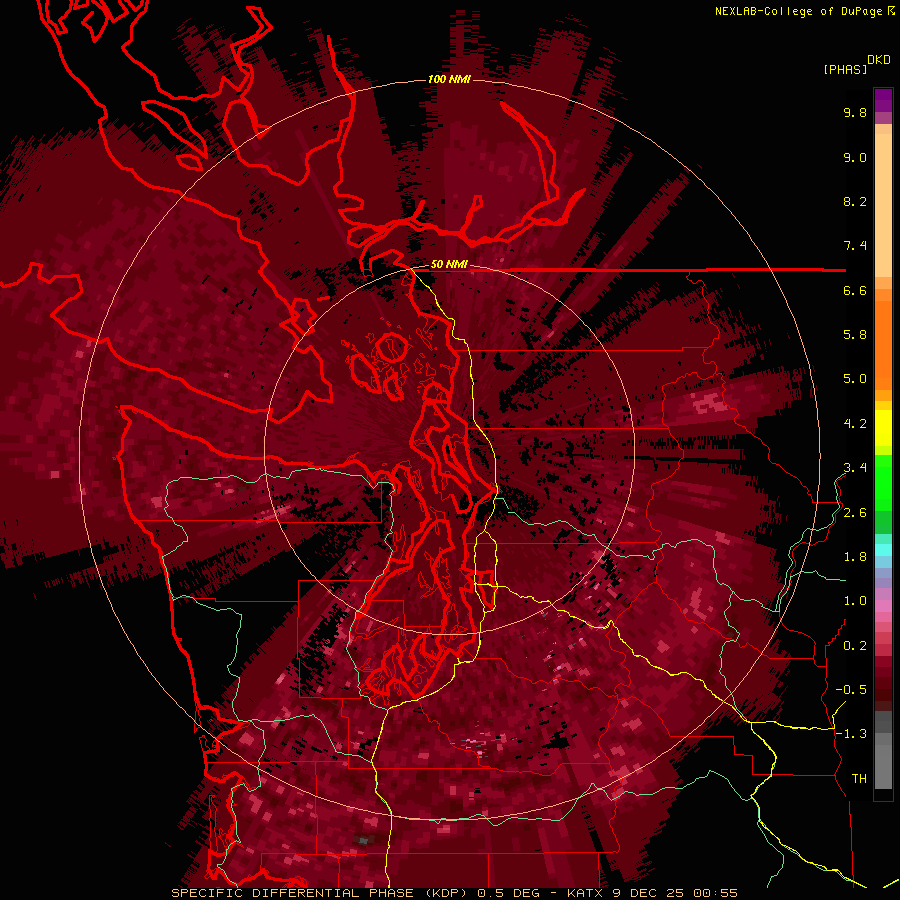
Task: Click the DKD label above color bar
Action: [879, 60]
